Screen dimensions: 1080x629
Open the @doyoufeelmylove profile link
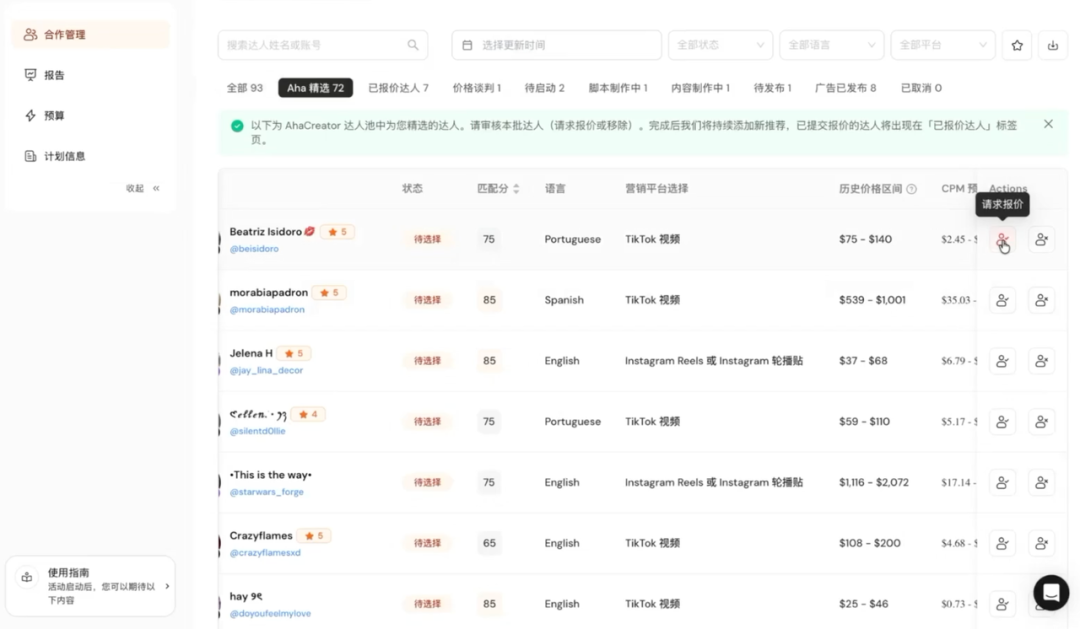click(x=270, y=613)
